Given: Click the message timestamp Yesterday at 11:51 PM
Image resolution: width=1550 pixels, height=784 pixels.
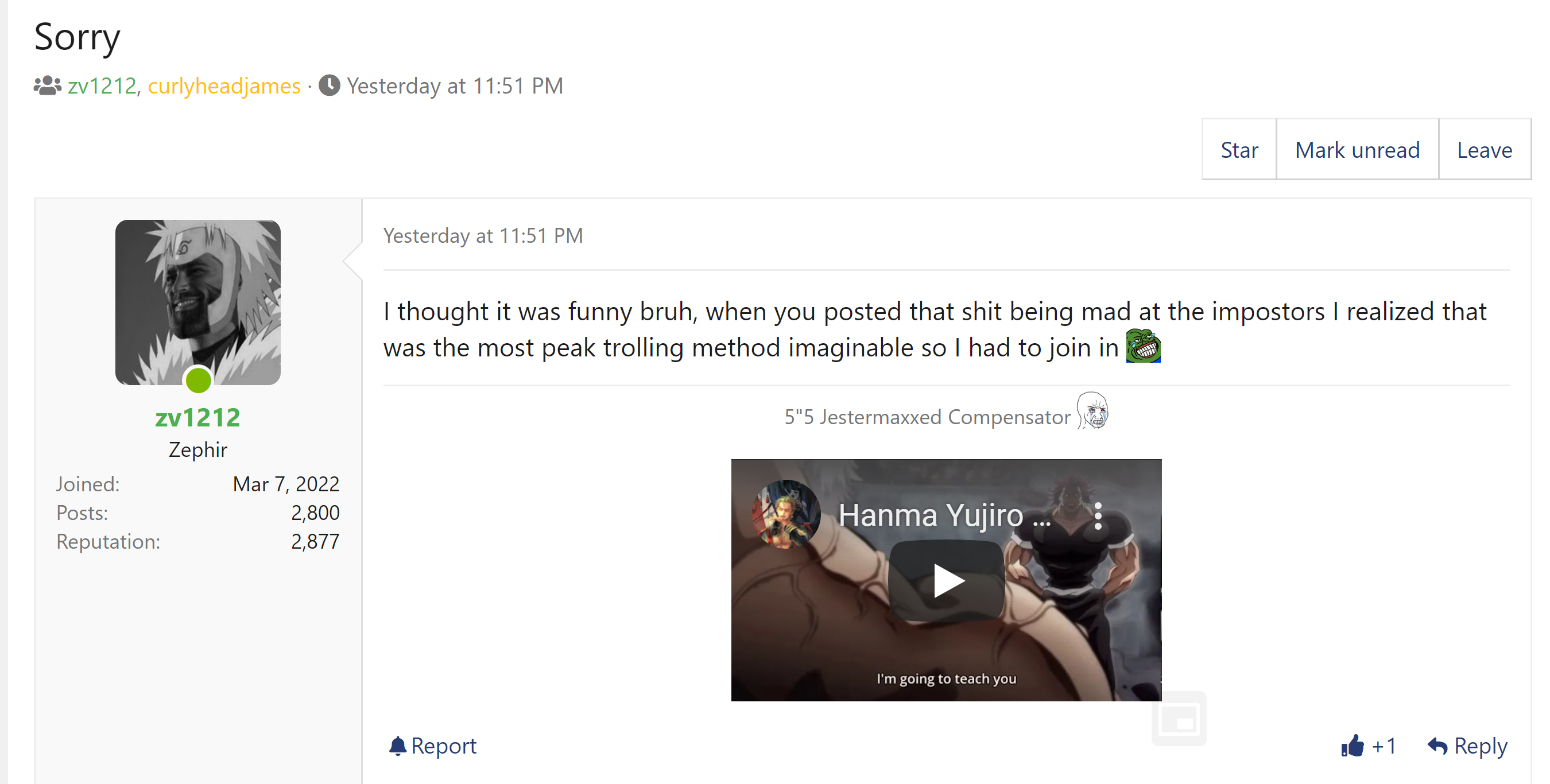Looking at the screenshot, I should point(483,235).
